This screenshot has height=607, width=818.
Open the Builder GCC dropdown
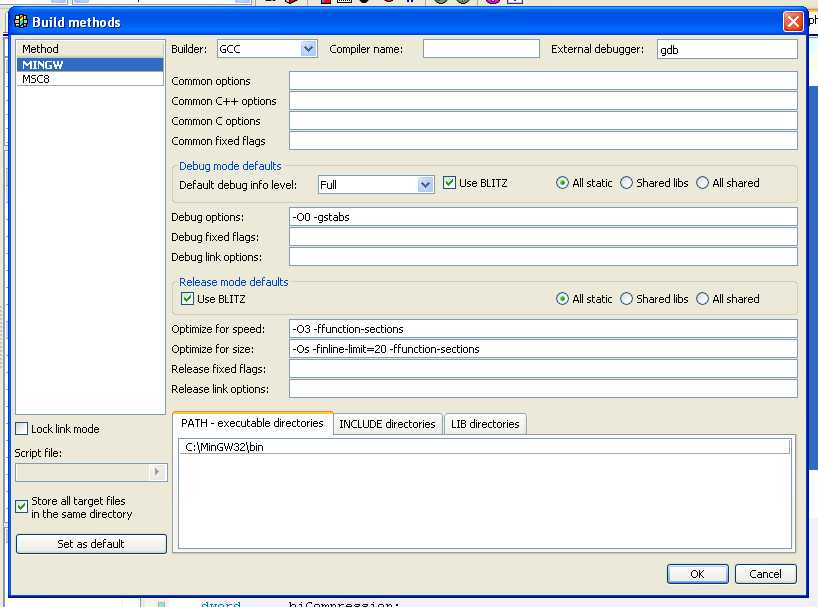pyautogui.click(x=308, y=49)
